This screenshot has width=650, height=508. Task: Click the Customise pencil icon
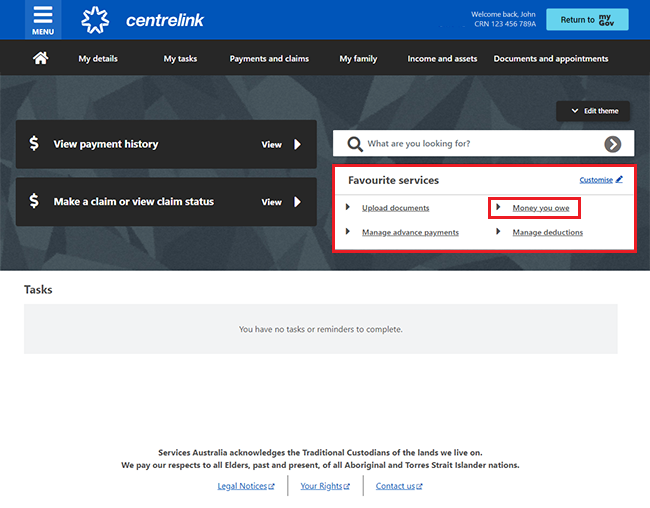pyautogui.click(x=619, y=180)
